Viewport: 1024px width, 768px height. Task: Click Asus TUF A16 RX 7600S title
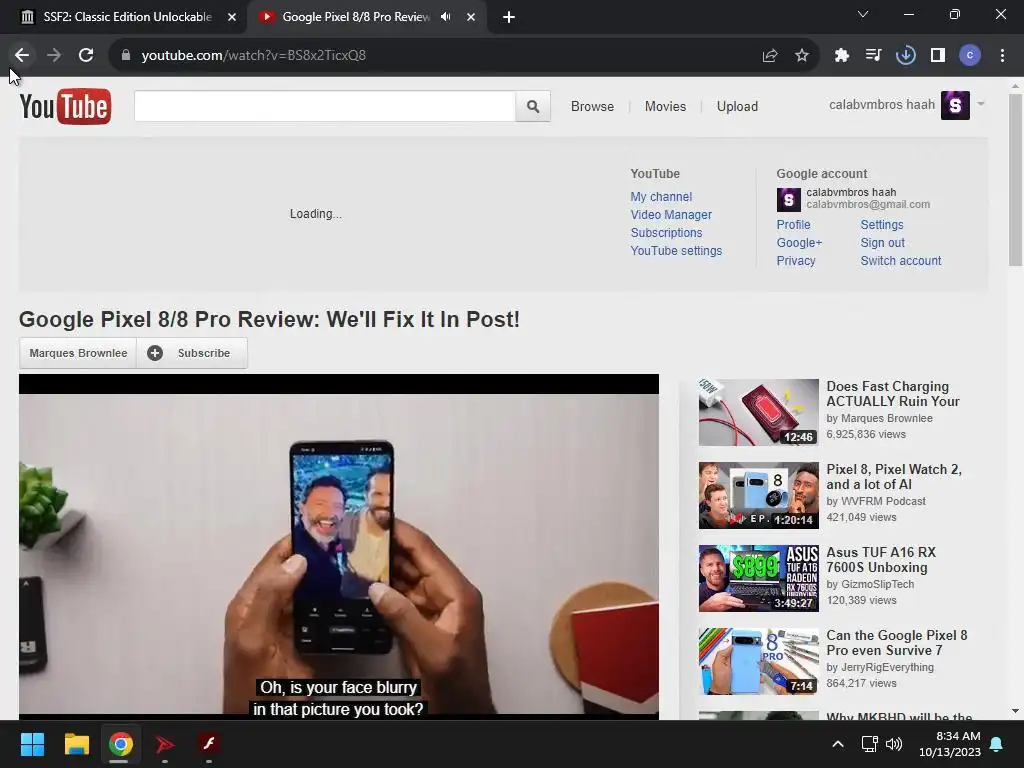pyautogui.click(x=881, y=560)
